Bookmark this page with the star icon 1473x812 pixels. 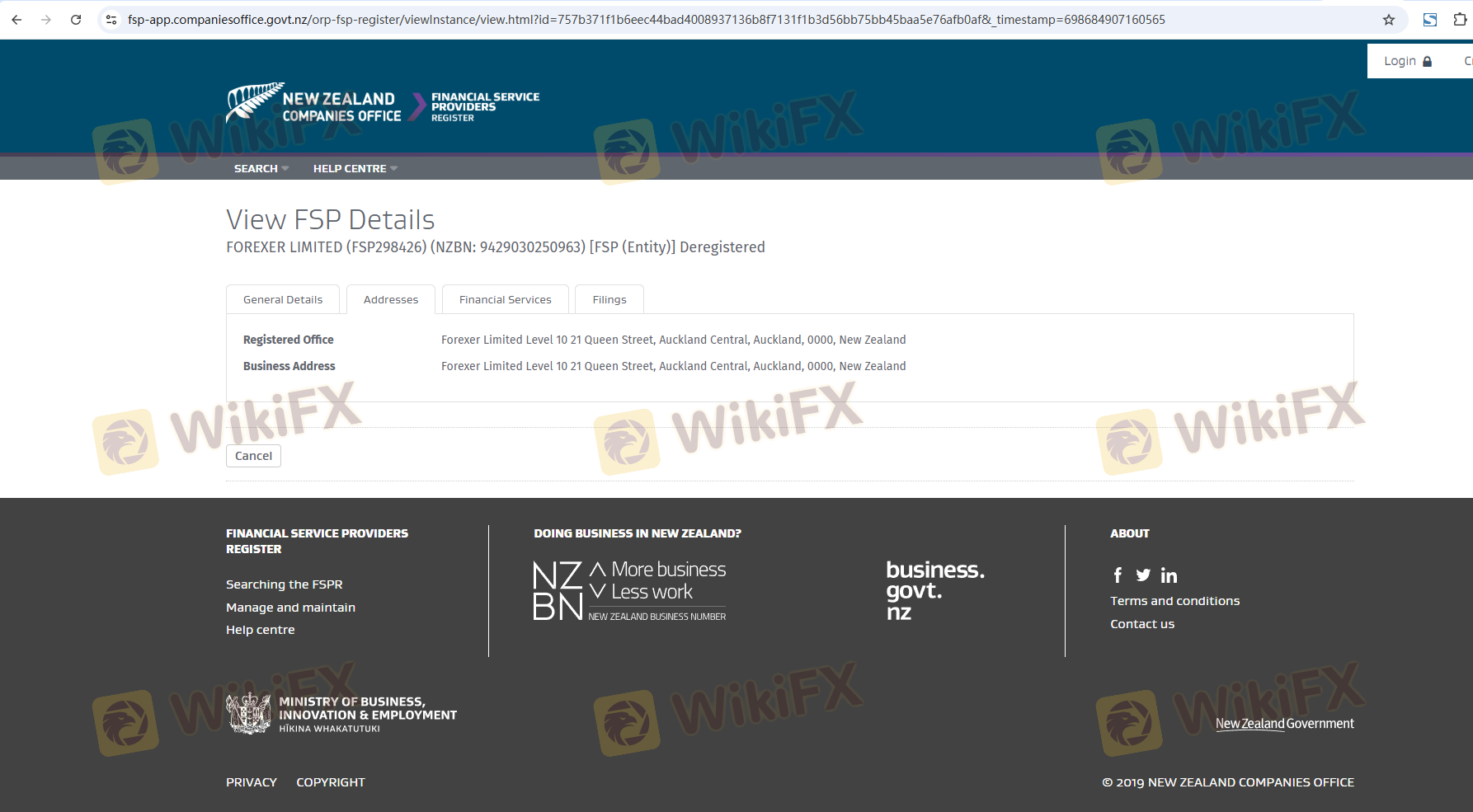point(1389,20)
